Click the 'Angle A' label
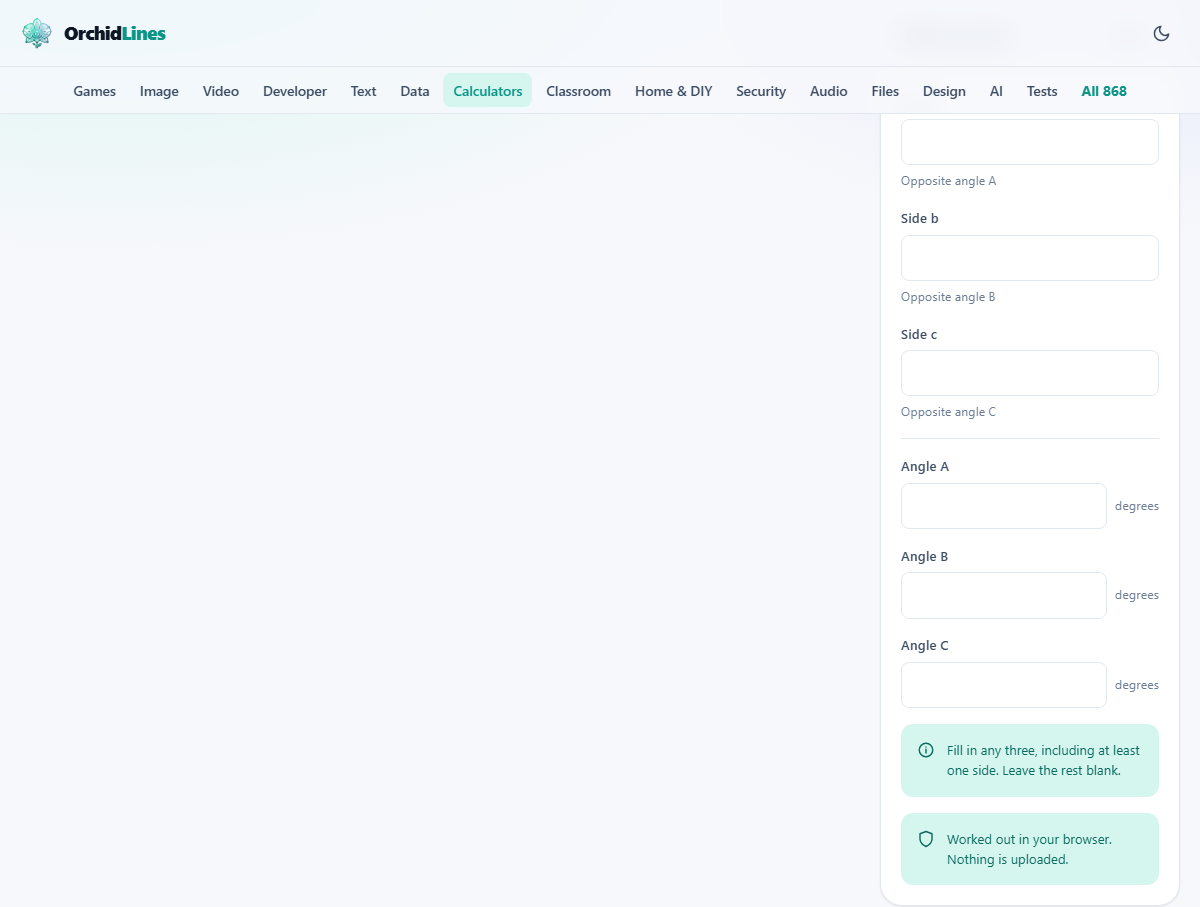This screenshot has width=1200, height=907. click(x=925, y=466)
